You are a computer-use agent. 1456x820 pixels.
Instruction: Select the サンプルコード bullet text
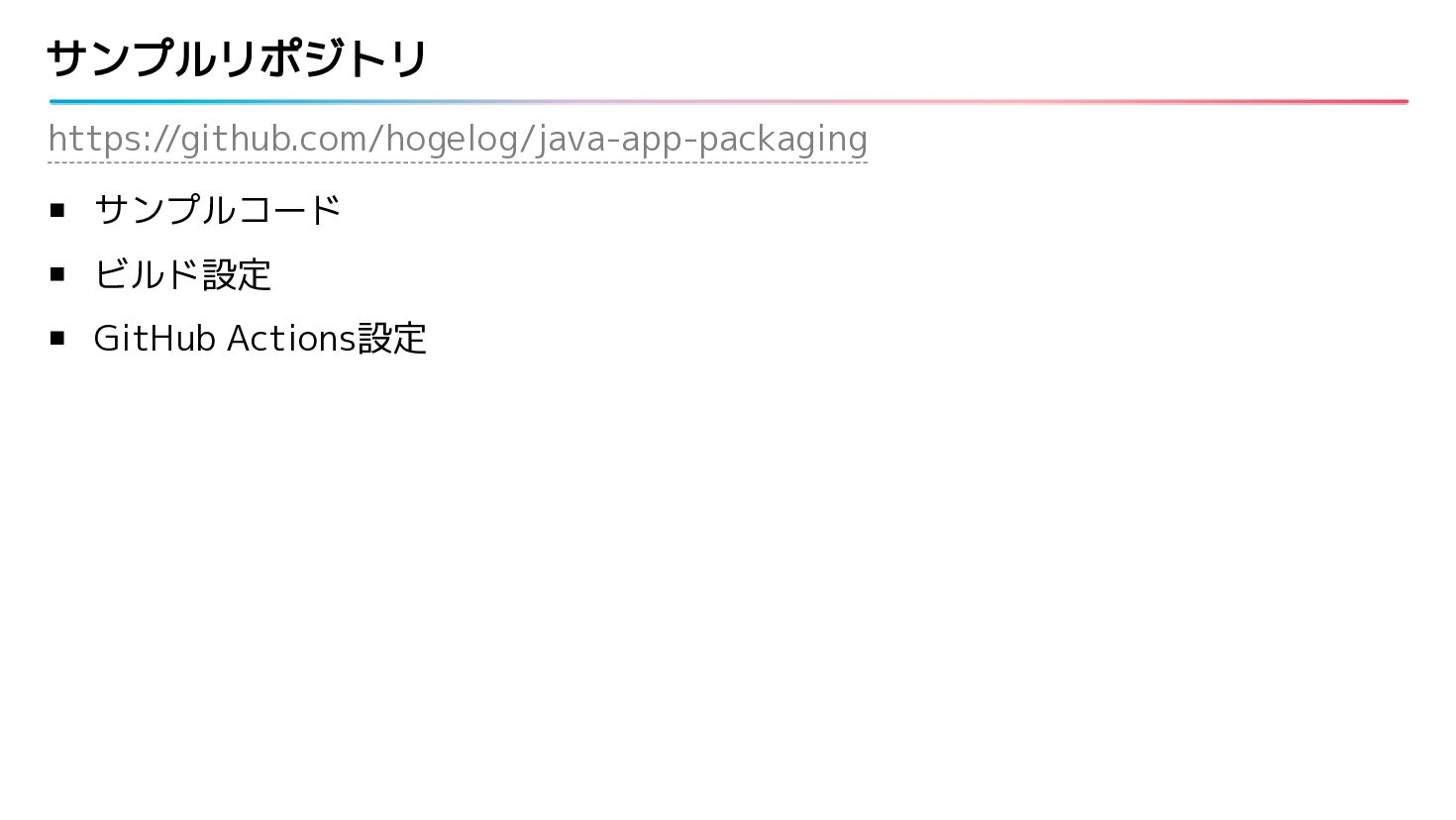[x=218, y=210]
